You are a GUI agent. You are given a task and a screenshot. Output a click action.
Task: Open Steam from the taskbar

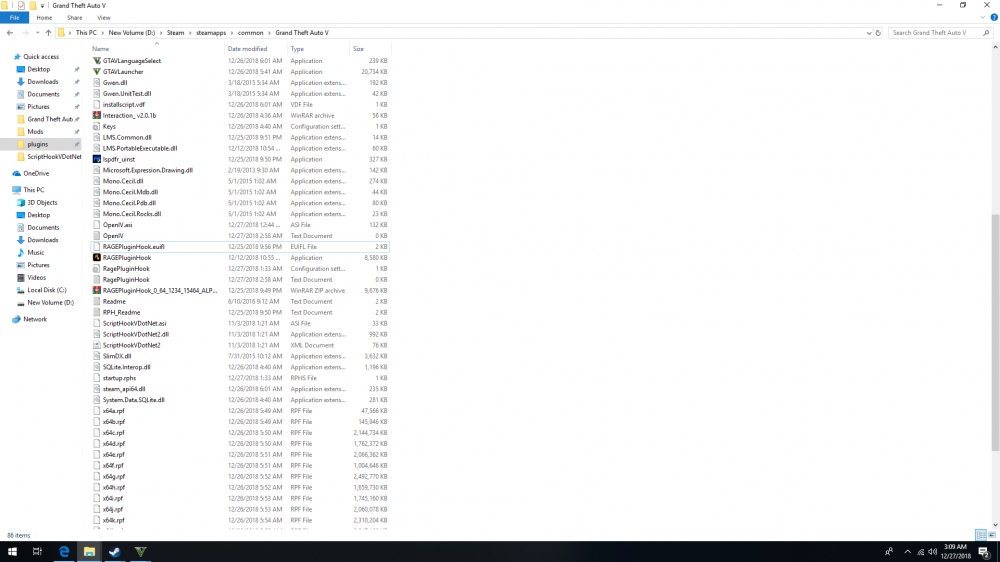pos(114,552)
